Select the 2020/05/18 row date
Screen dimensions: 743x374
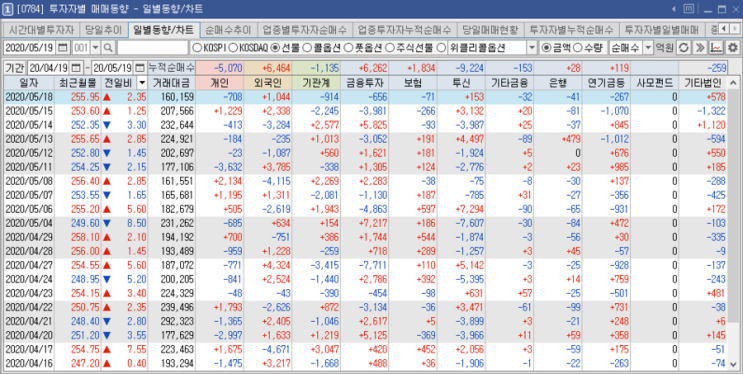click(28, 97)
